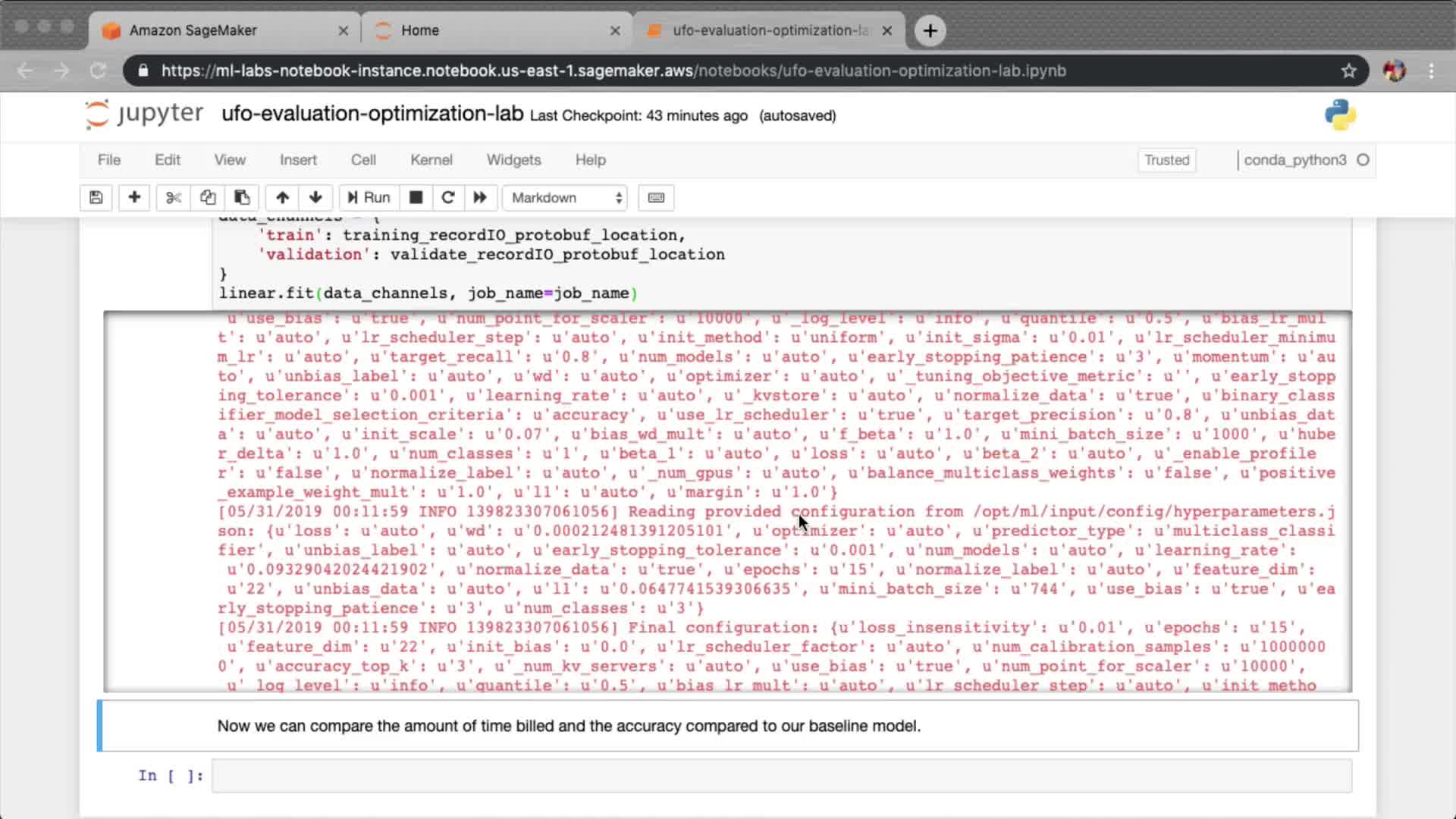1456x819 pixels.
Task: Open the Widgets menu
Action: coord(513,160)
